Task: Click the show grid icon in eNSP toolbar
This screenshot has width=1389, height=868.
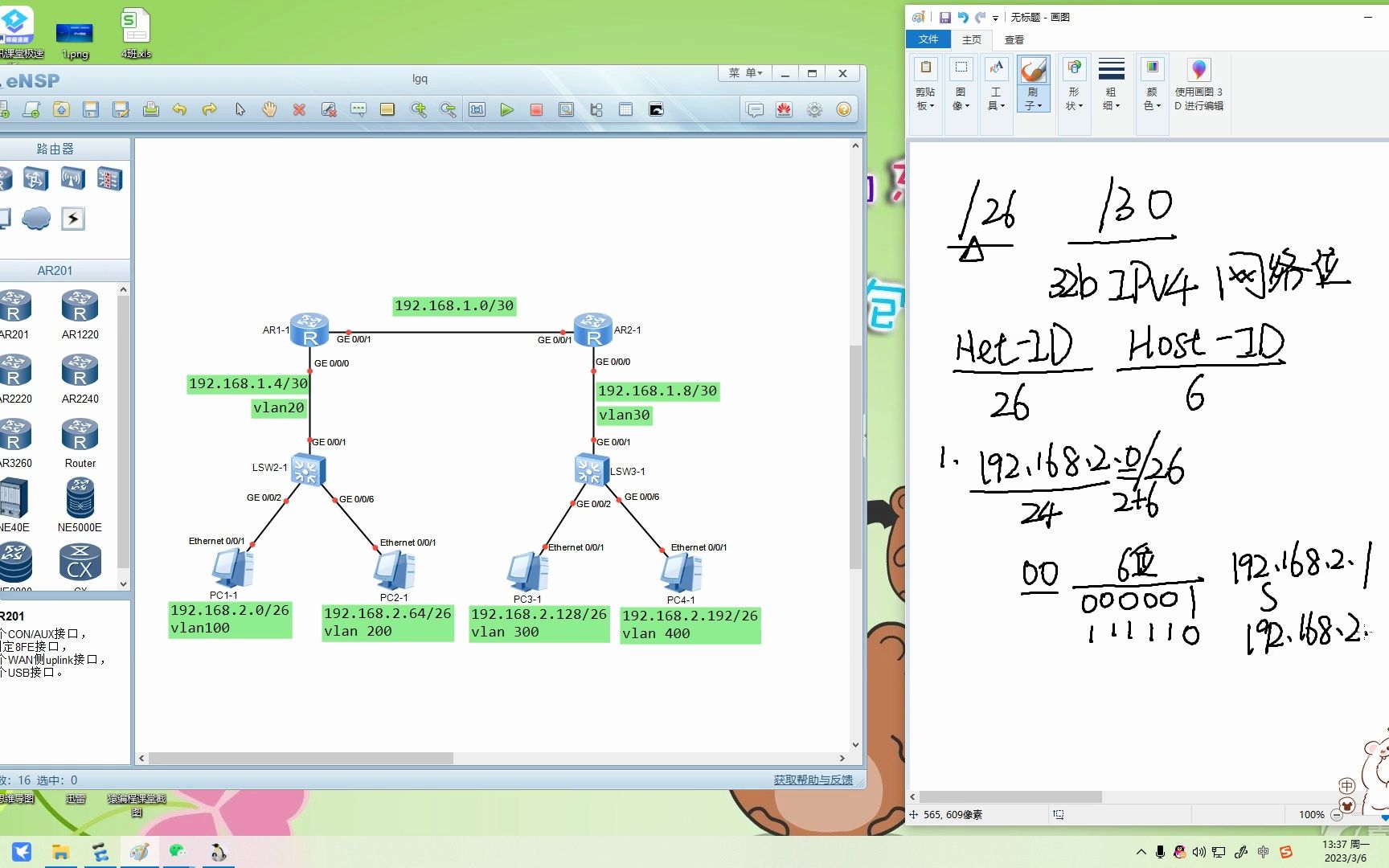Action: (625, 109)
